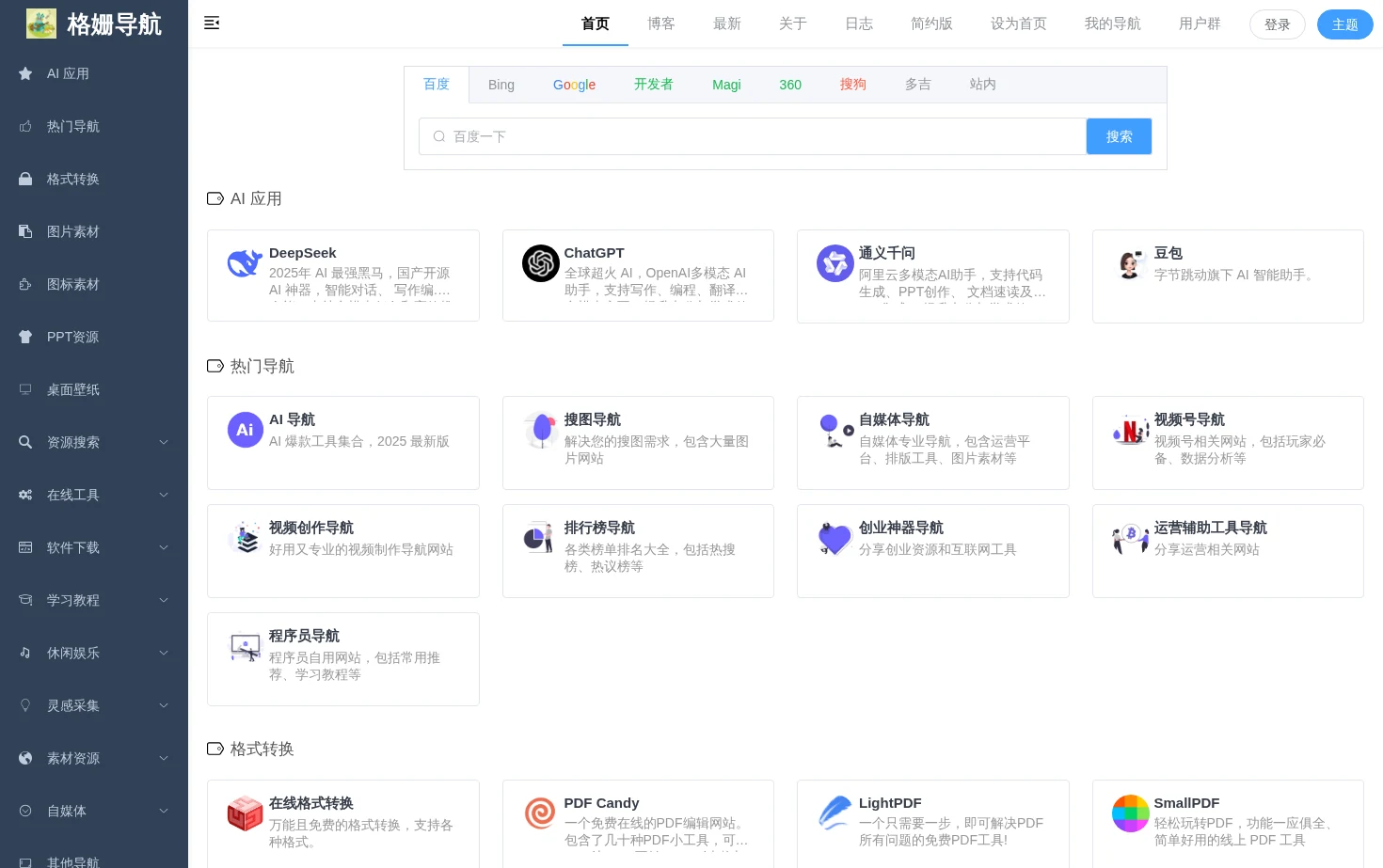Image resolution: width=1383 pixels, height=868 pixels.
Task: Click the 在线格式转换 red cube icon
Action: tap(245, 813)
